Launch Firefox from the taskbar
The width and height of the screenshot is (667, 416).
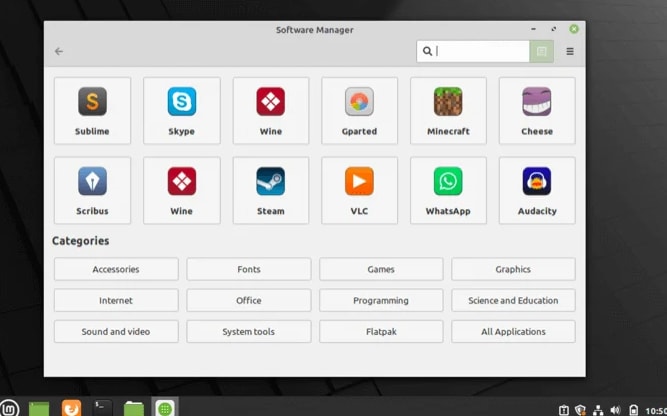(71, 408)
